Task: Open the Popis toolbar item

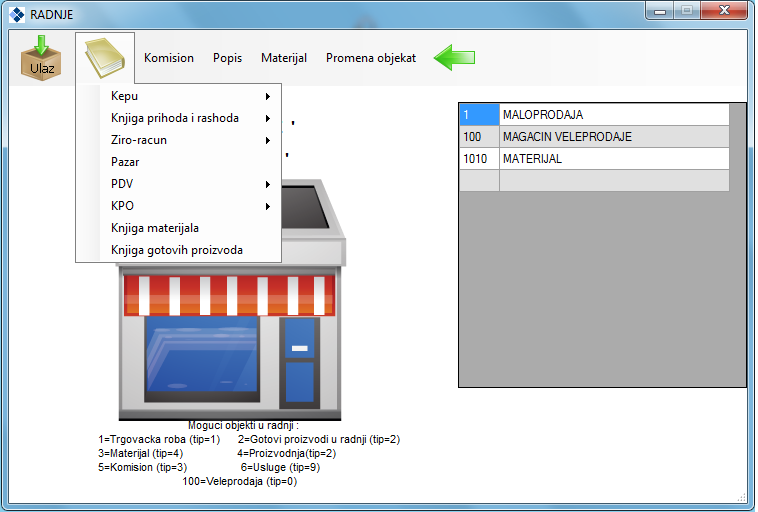Action: [227, 58]
